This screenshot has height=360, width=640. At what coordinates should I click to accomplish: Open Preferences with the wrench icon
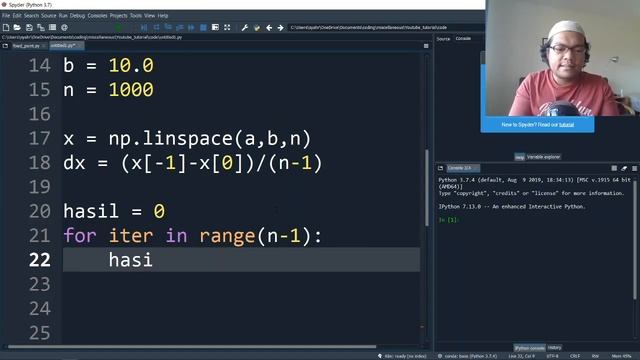(x=245, y=27)
